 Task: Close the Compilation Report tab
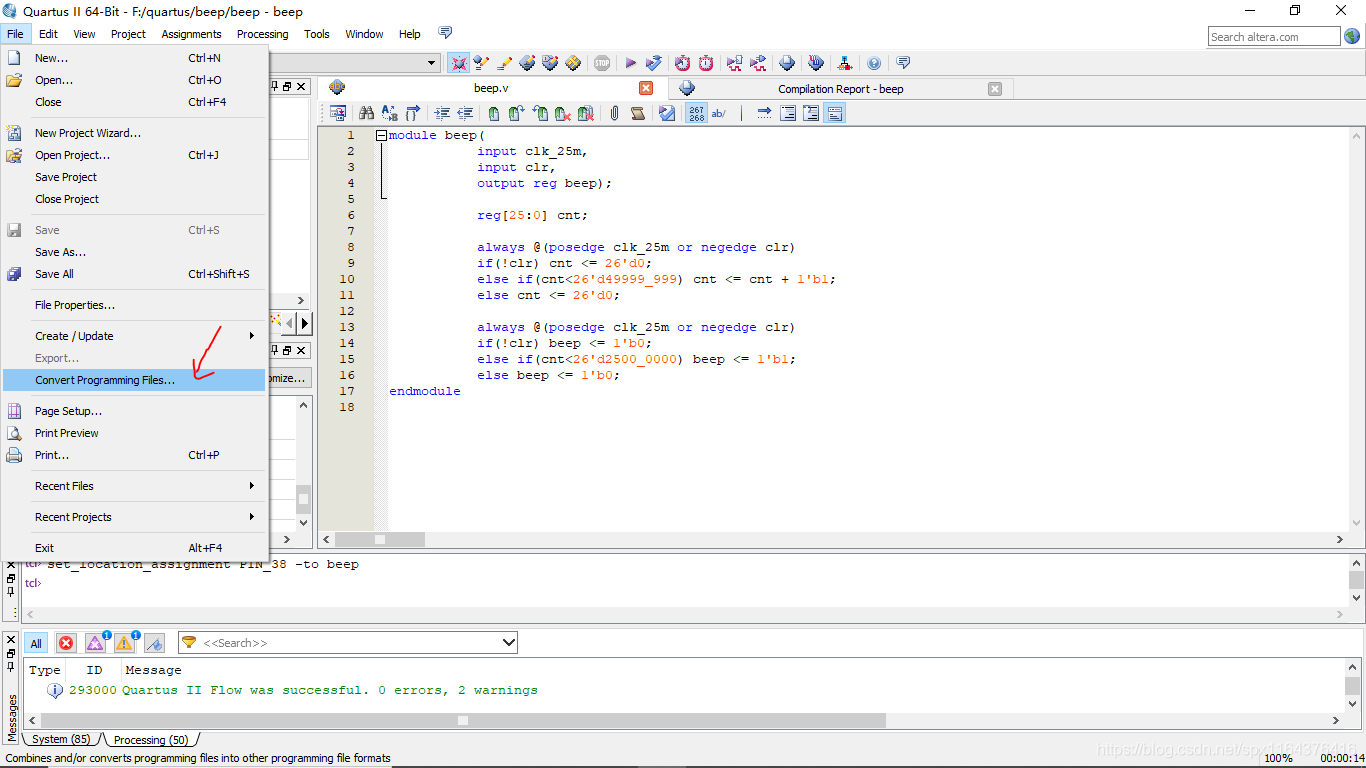click(994, 88)
